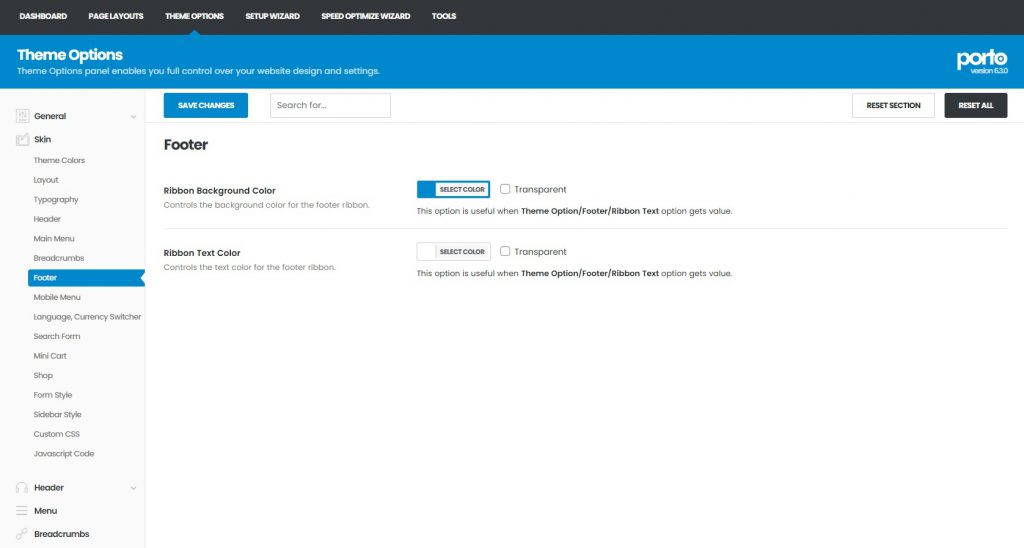Click the General section icon in sidebar
1024x548 pixels.
pyautogui.click(x=22, y=116)
